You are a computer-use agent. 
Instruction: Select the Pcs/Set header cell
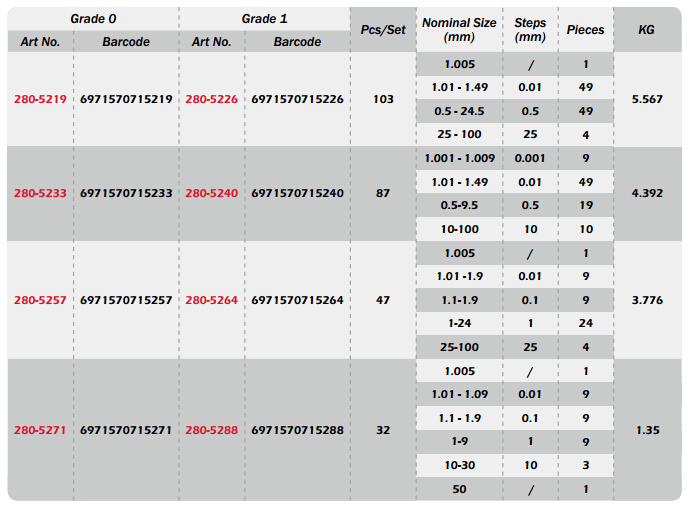coord(383,30)
